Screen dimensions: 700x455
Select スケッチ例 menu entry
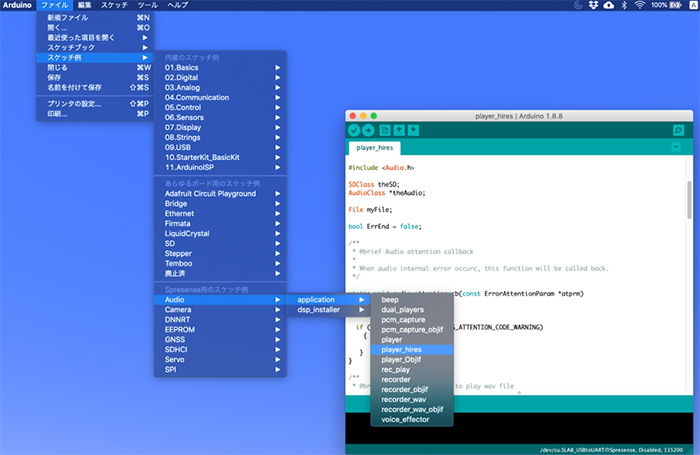[x=95, y=58]
